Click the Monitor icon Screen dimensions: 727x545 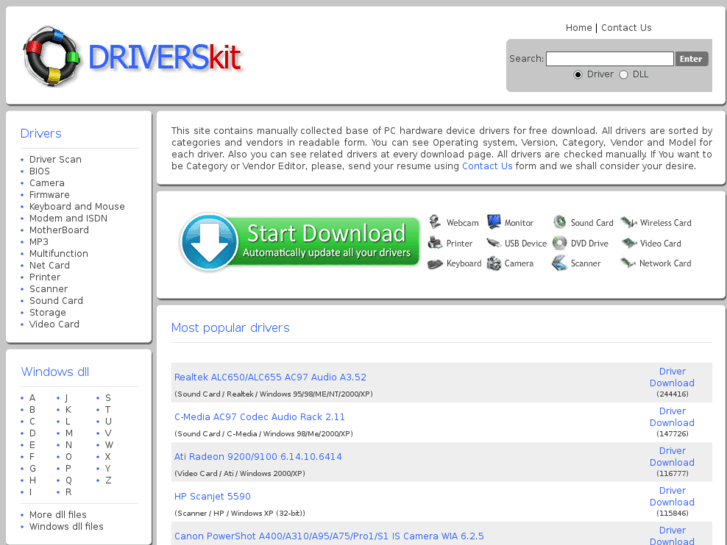494,222
